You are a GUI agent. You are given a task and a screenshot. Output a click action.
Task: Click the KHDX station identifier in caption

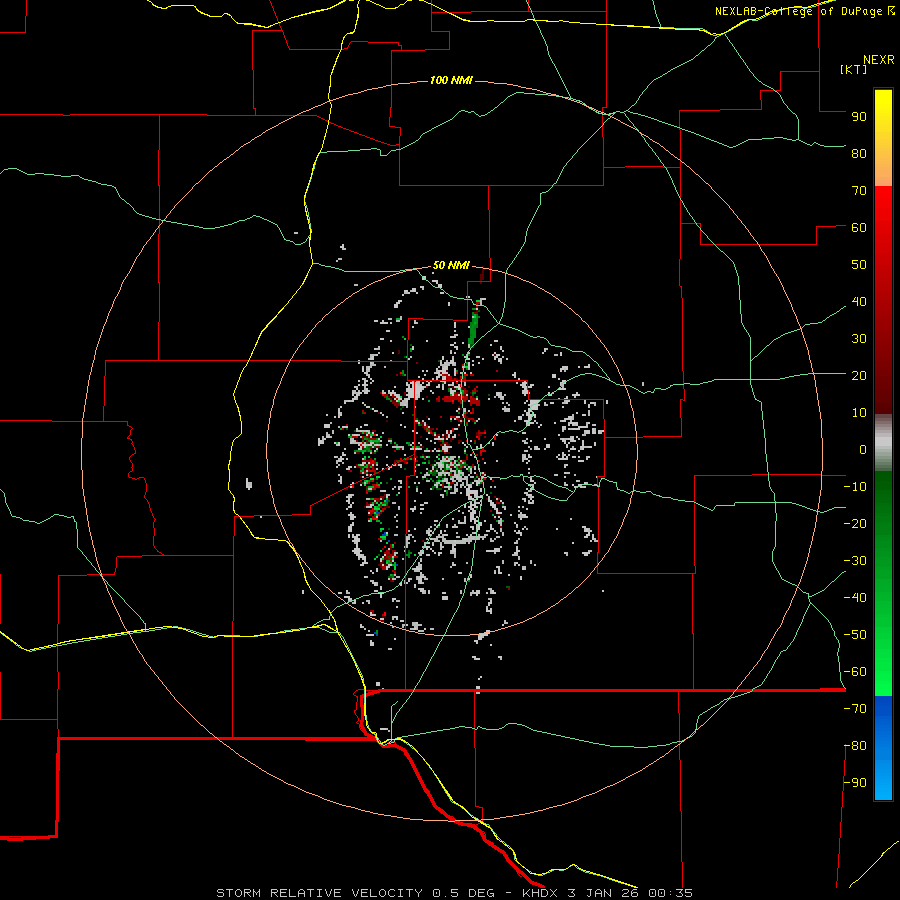click(x=540, y=893)
